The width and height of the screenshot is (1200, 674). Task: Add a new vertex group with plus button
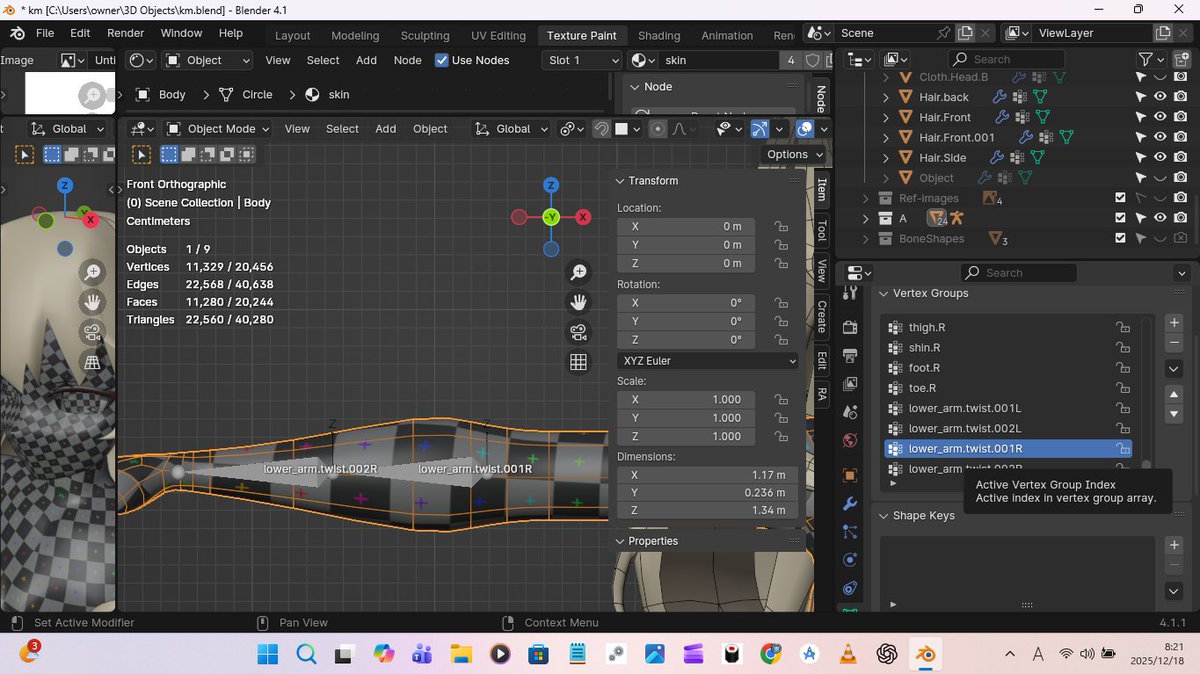1174,323
